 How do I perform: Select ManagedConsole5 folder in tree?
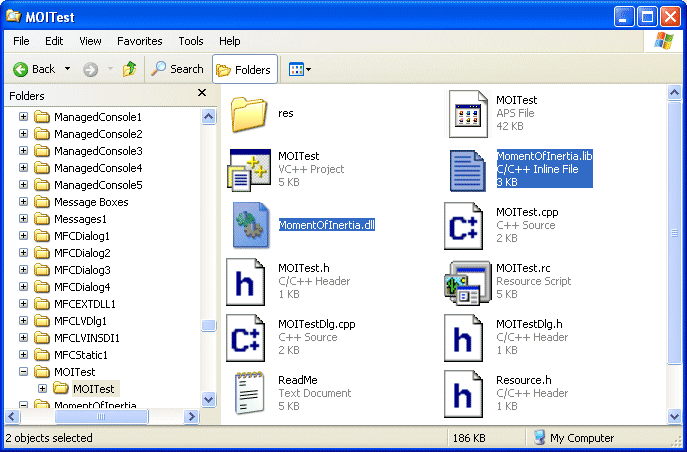pos(98,185)
